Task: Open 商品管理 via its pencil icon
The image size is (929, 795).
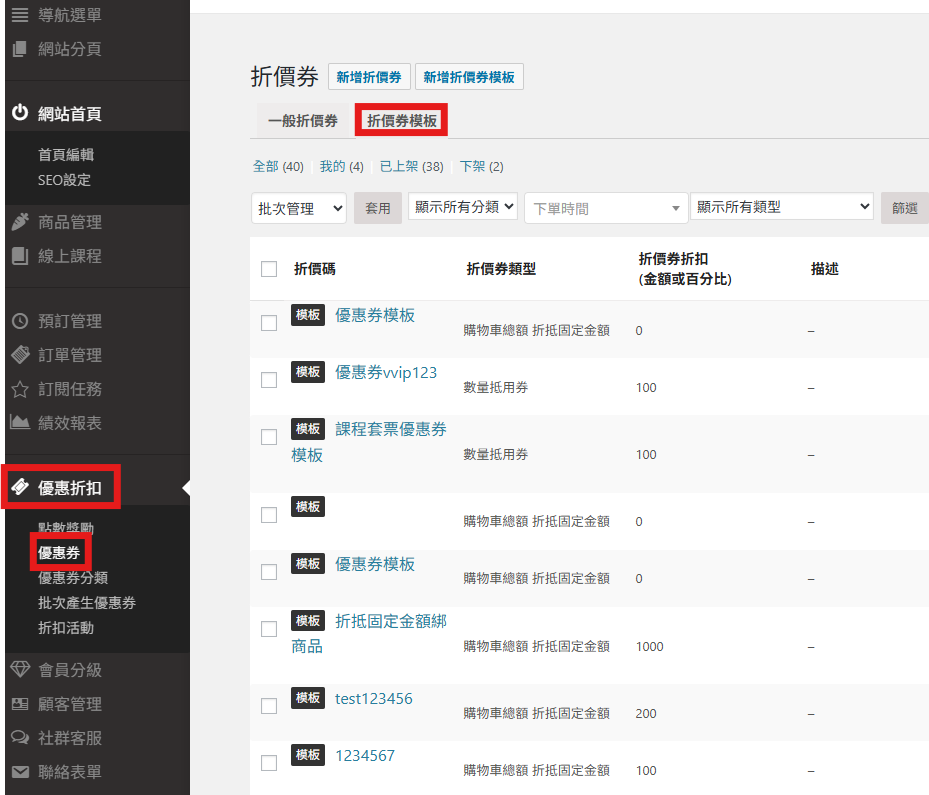Action: tap(20, 222)
